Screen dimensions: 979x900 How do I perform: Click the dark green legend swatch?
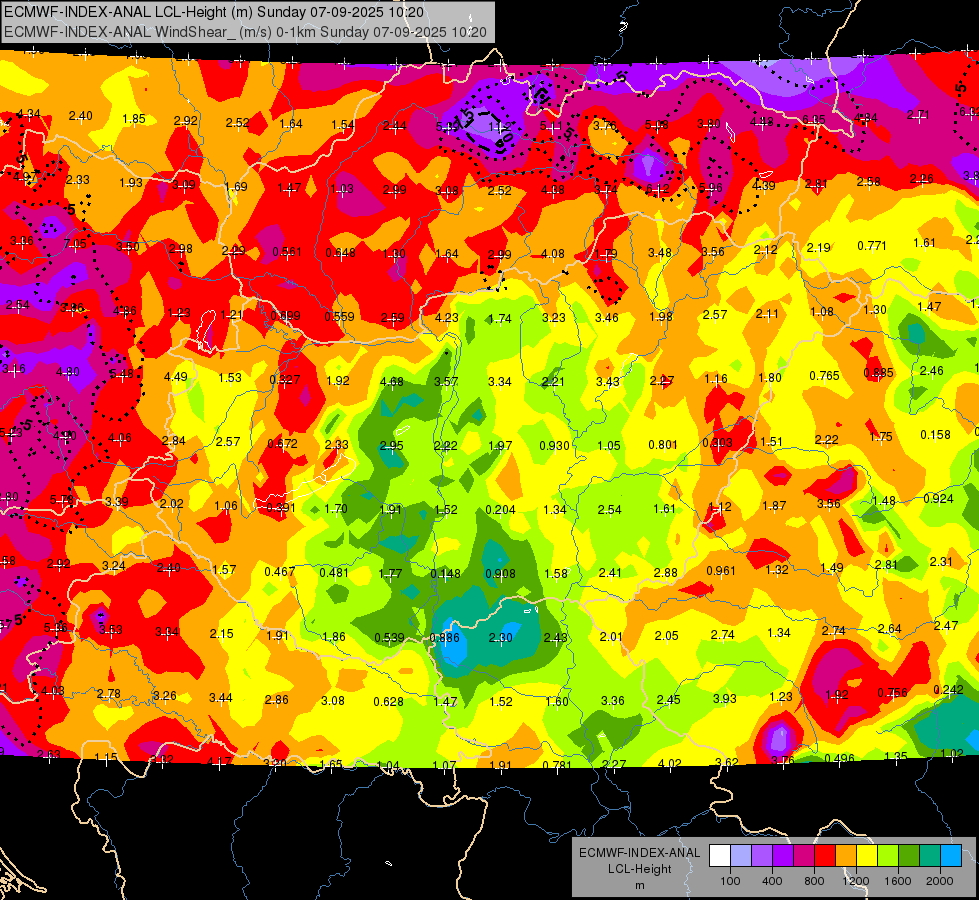pyautogui.click(x=909, y=856)
